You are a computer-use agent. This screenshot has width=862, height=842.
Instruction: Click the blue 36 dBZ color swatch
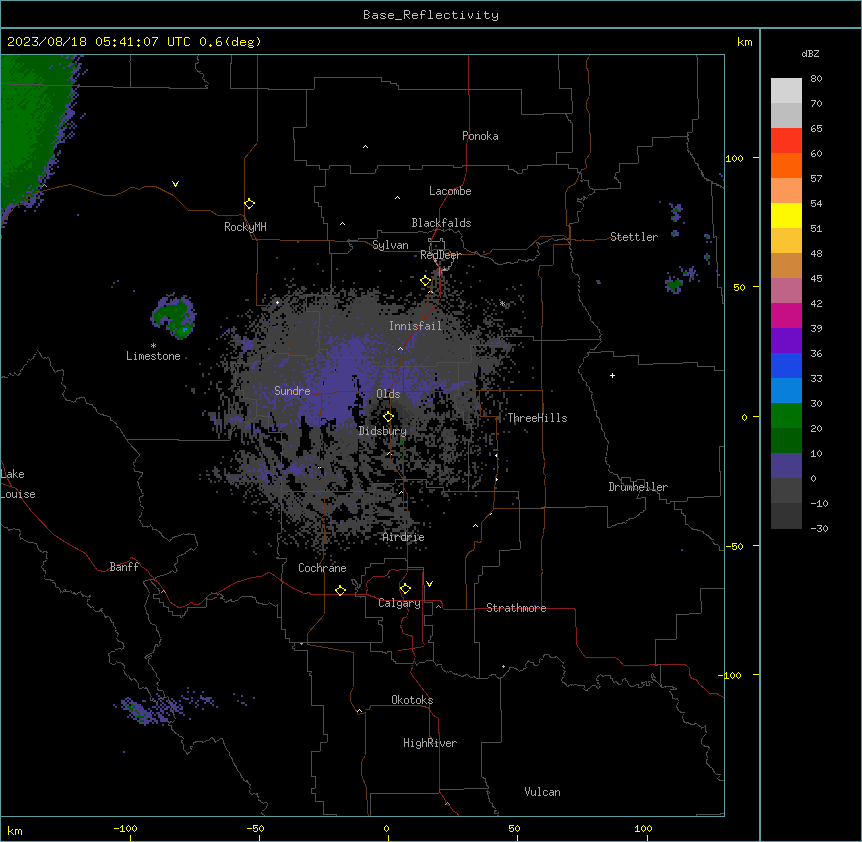786,365
